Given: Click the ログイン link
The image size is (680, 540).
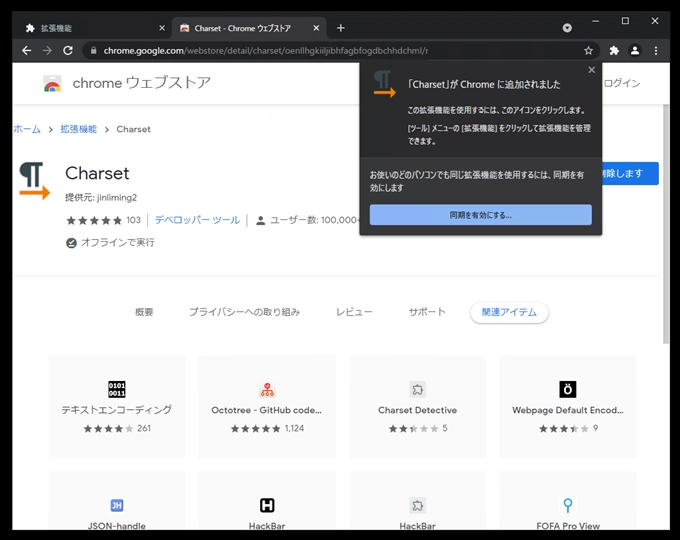Looking at the screenshot, I should [x=622, y=83].
